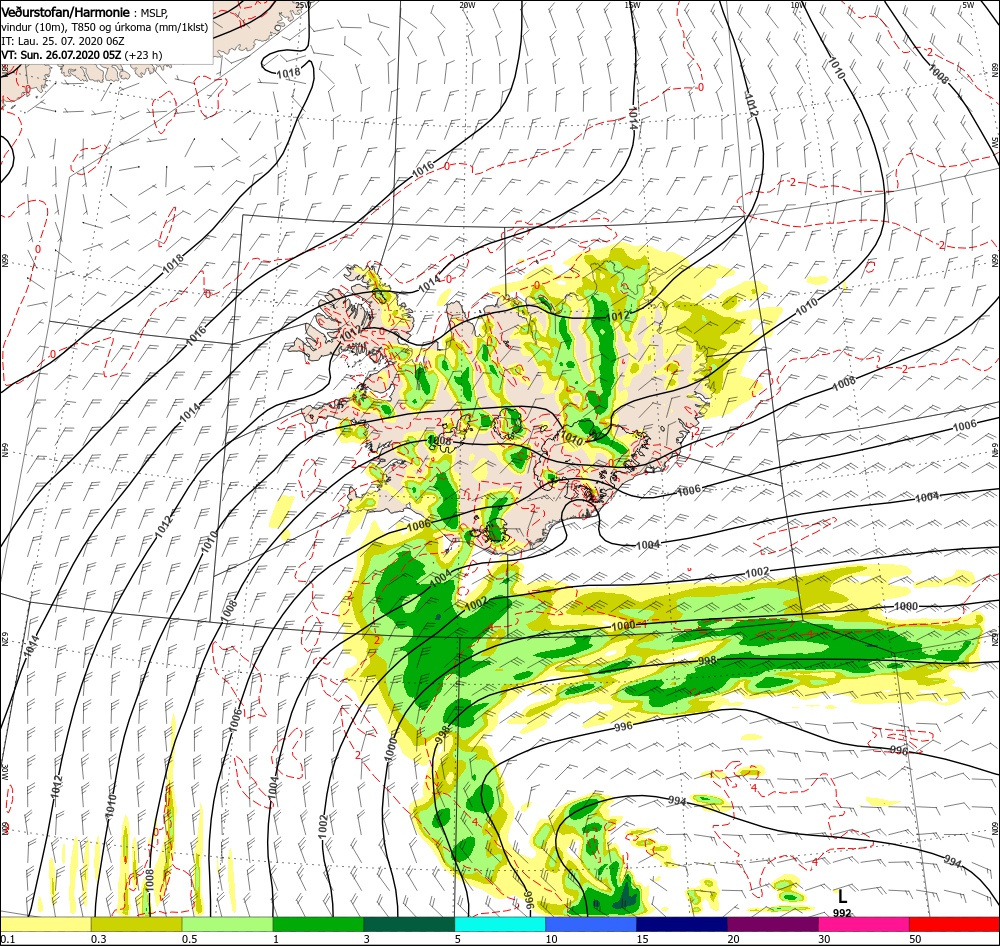
Task: Select the red 50 mm legend swatch
Action: (954, 925)
